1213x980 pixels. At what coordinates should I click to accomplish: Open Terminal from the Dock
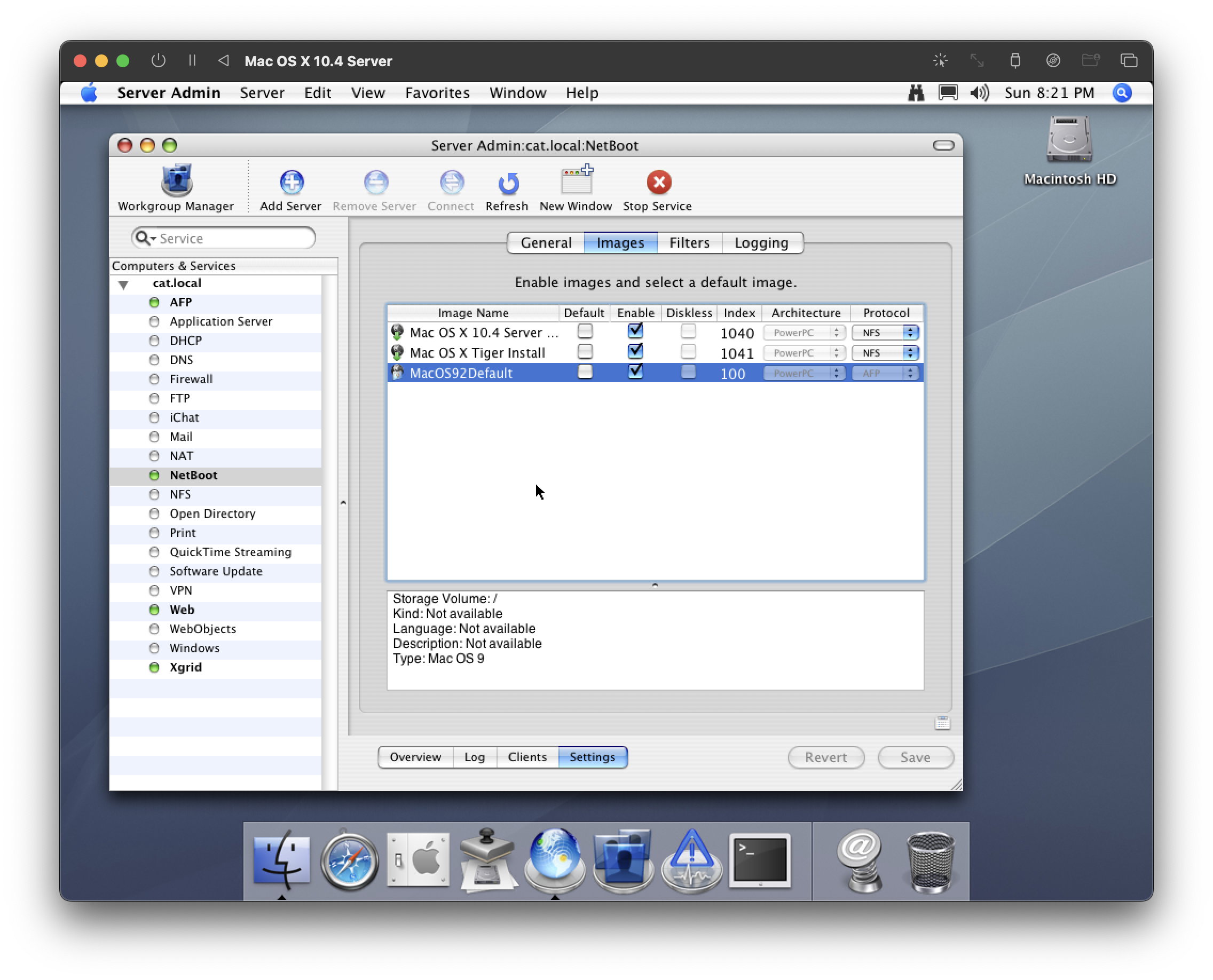pyautogui.click(x=760, y=860)
